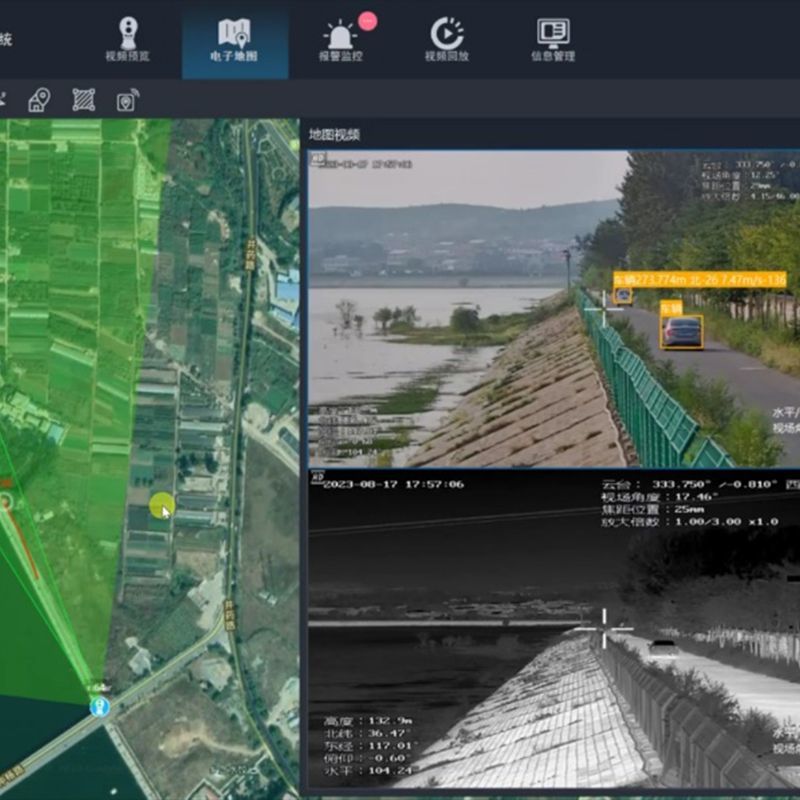Open the 视频回放 video playback tab
The width and height of the screenshot is (800, 800).
coord(447,39)
